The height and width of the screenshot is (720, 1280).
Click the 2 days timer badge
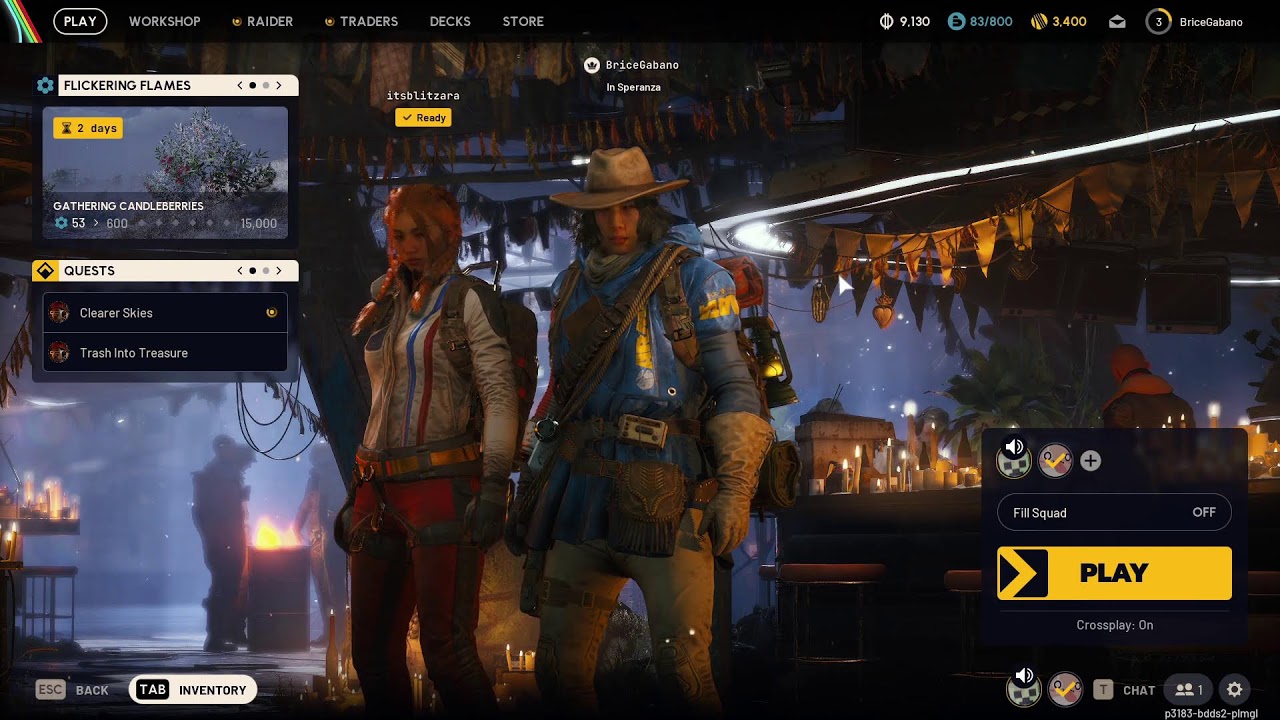pos(88,128)
